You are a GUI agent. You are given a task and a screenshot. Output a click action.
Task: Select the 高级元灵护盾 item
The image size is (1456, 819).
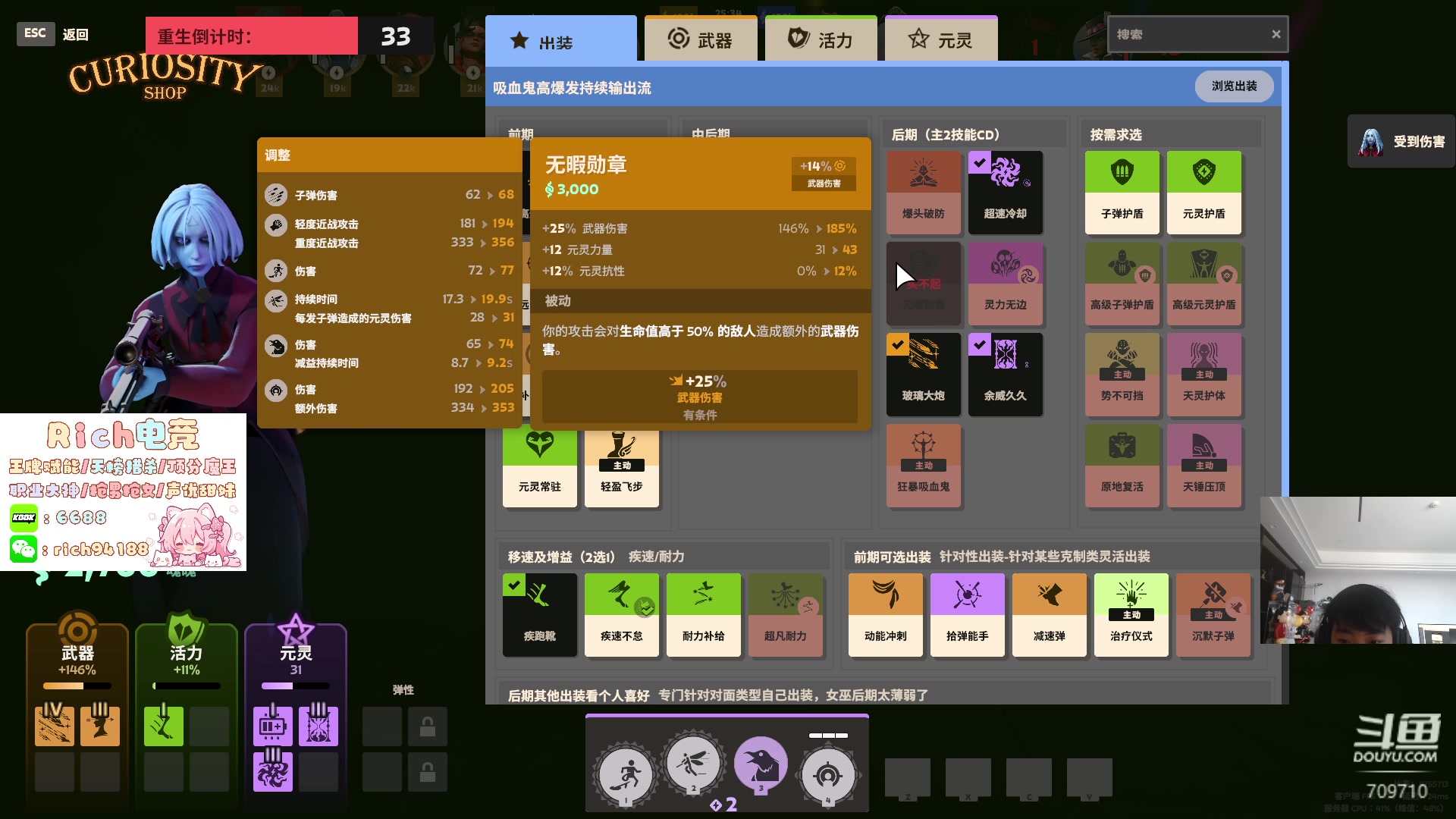(x=1205, y=284)
